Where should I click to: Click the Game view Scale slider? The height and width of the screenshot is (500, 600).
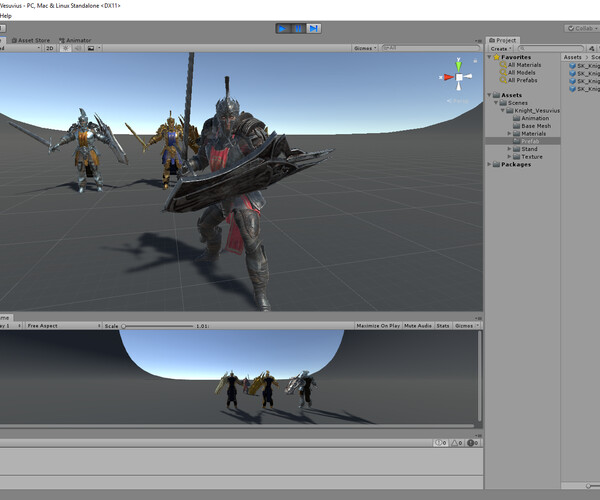tap(158, 326)
